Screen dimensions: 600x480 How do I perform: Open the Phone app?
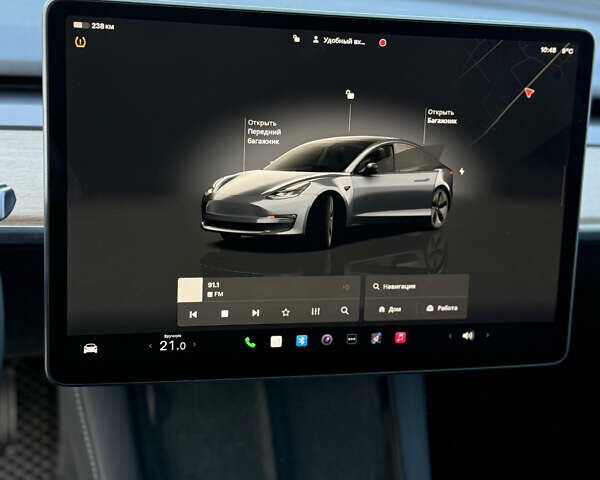pyautogui.click(x=250, y=342)
